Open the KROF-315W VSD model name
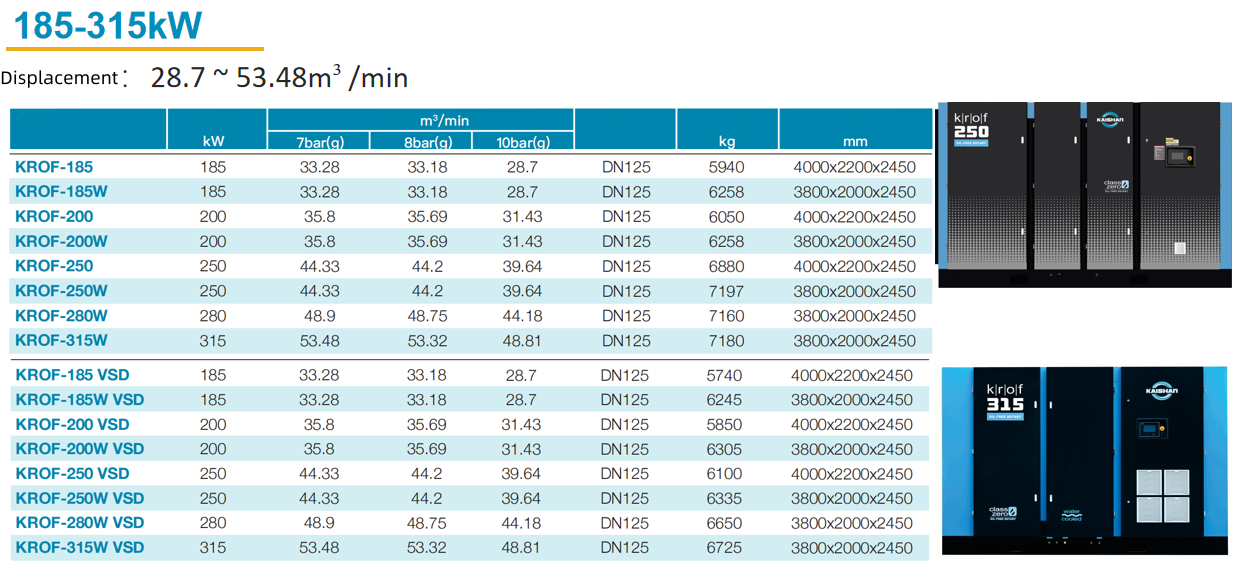Image resolution: width=1235 pixels, height=569 pixels. point(80,547)
